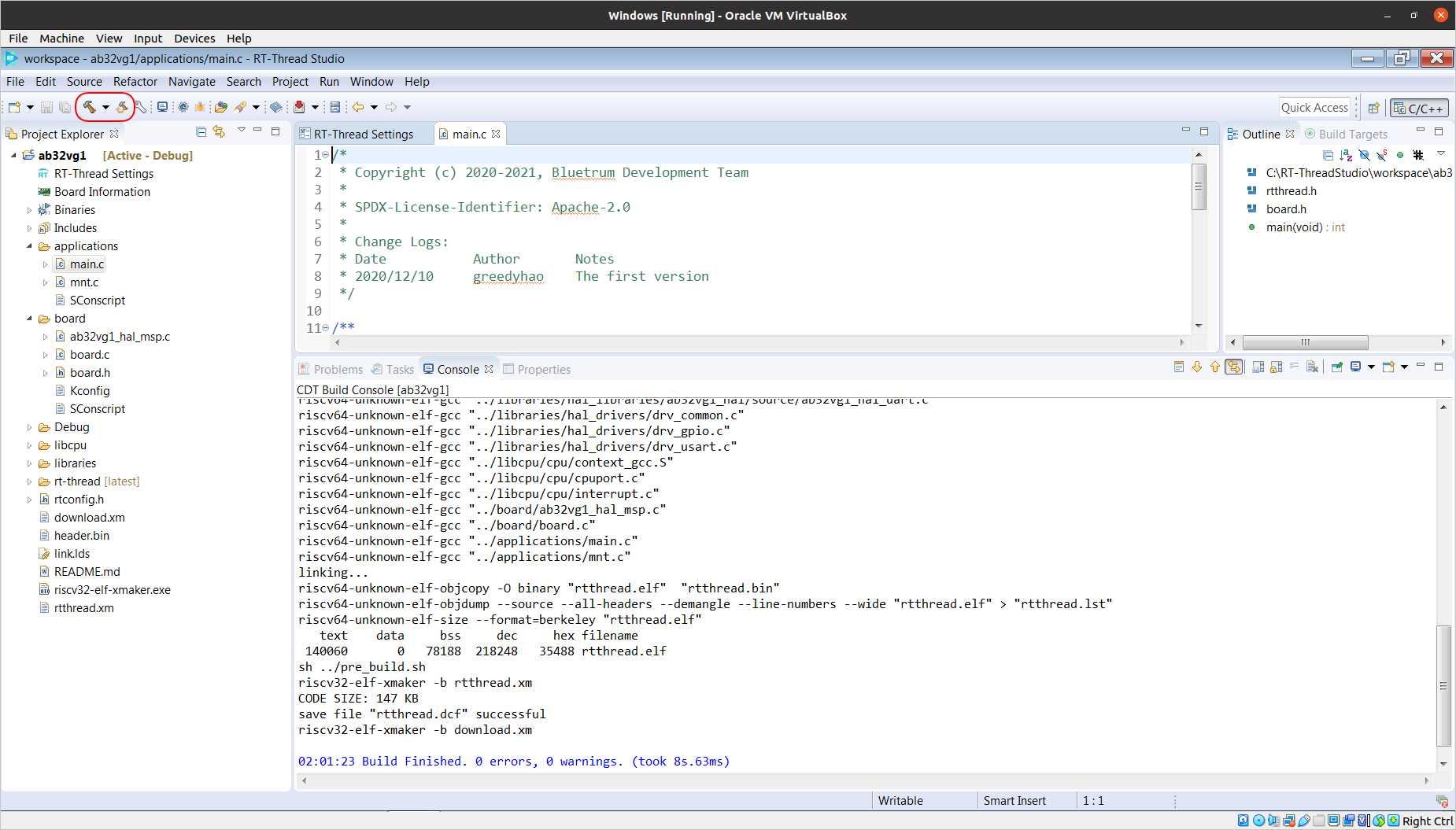Viewport: 1456px width, 830px height.
Task: Collapse all in Project Explorer
Action: coord(201,132)
